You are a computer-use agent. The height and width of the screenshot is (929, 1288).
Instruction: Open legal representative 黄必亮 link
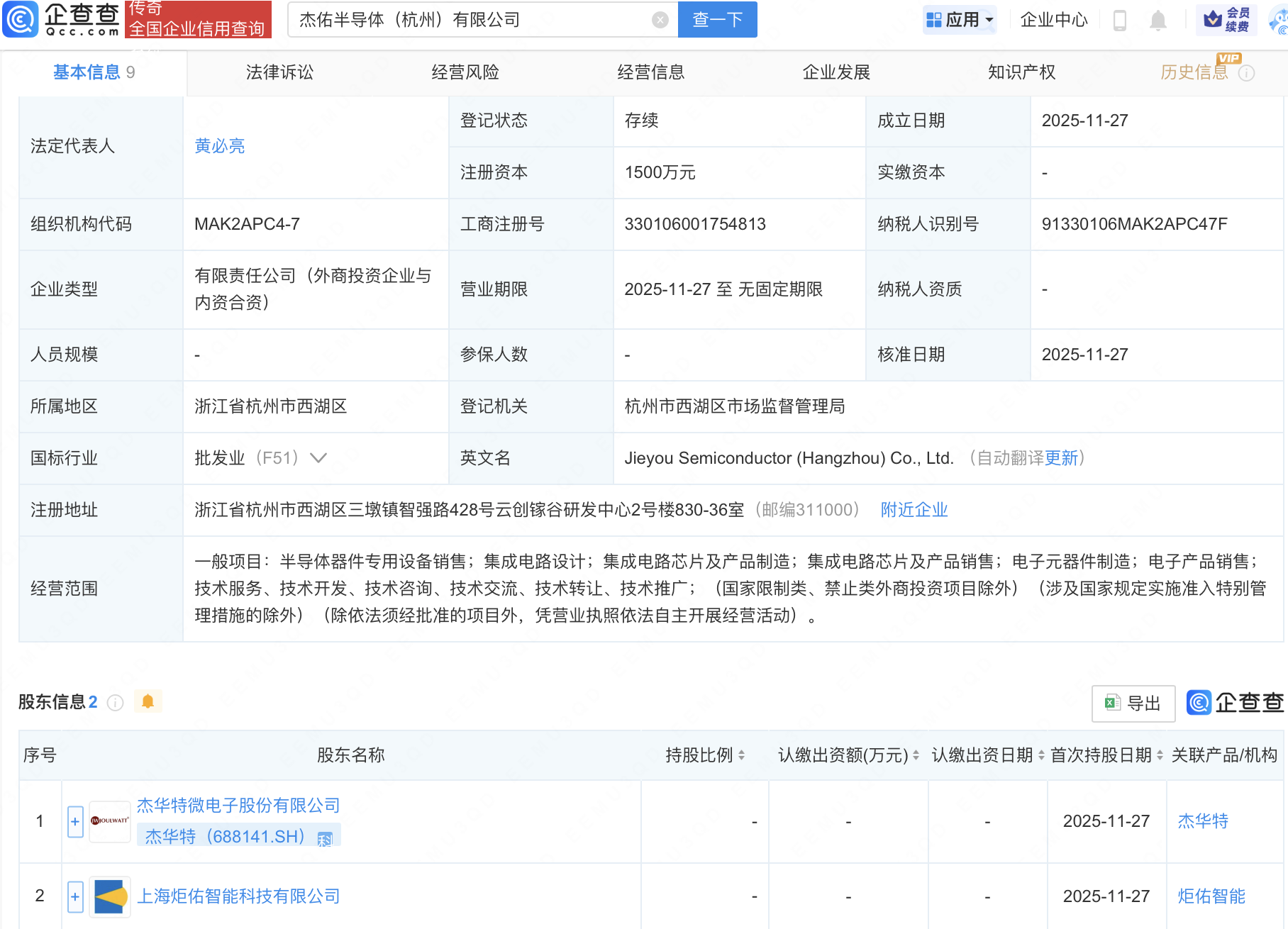click(219, 146)
